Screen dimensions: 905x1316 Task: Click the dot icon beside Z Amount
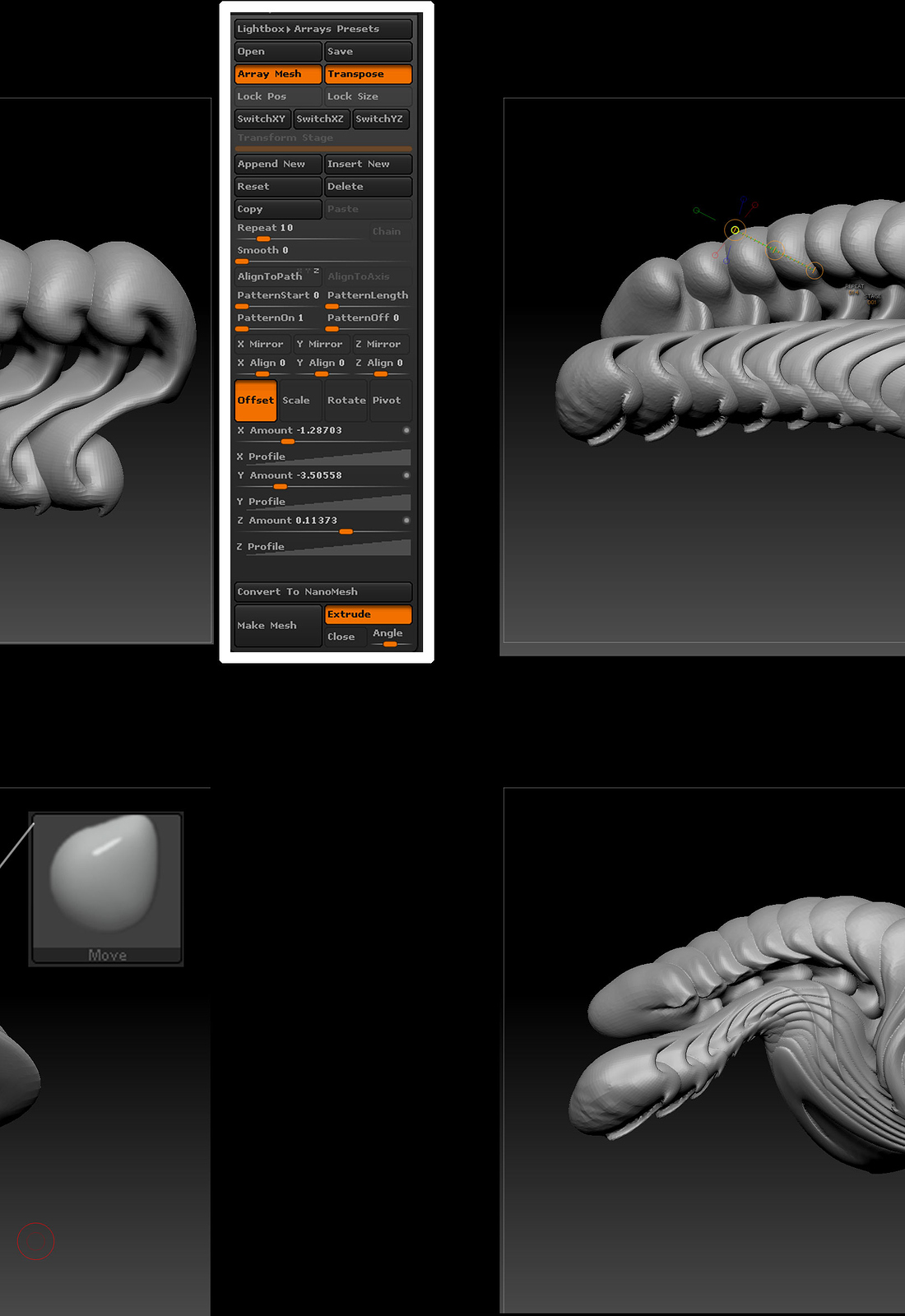click(x=406, y=521)
